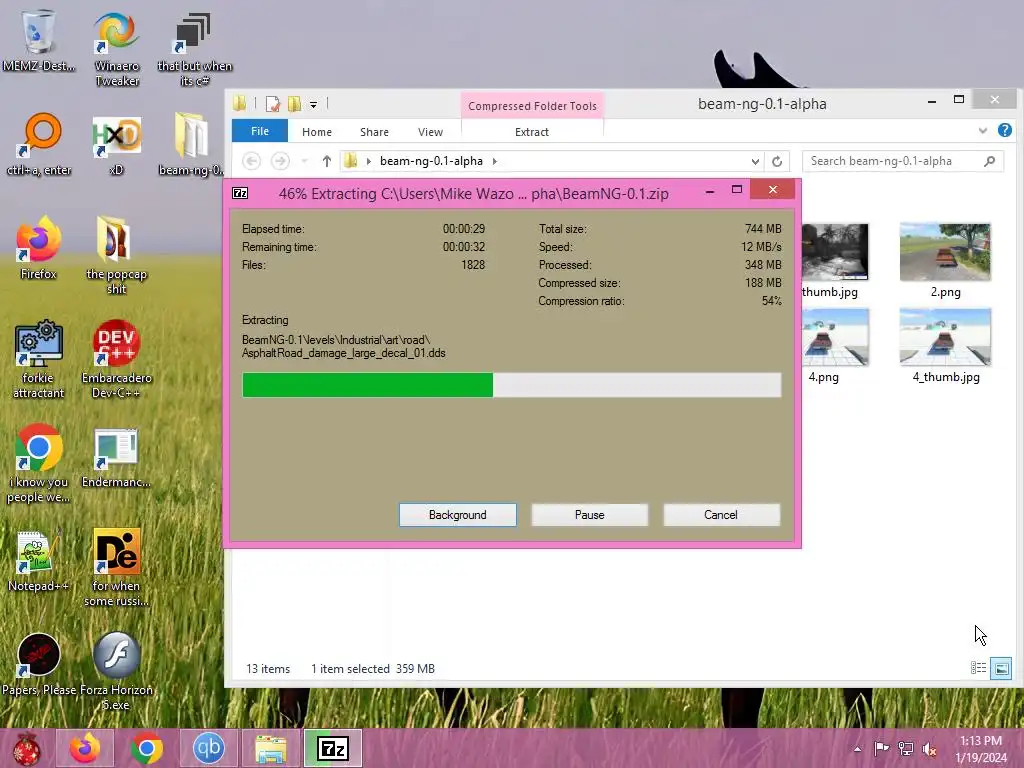Switch to the 7-Zip taskbar button
1024x768 pixels.
pyautogui.click(x=332, y=748)
